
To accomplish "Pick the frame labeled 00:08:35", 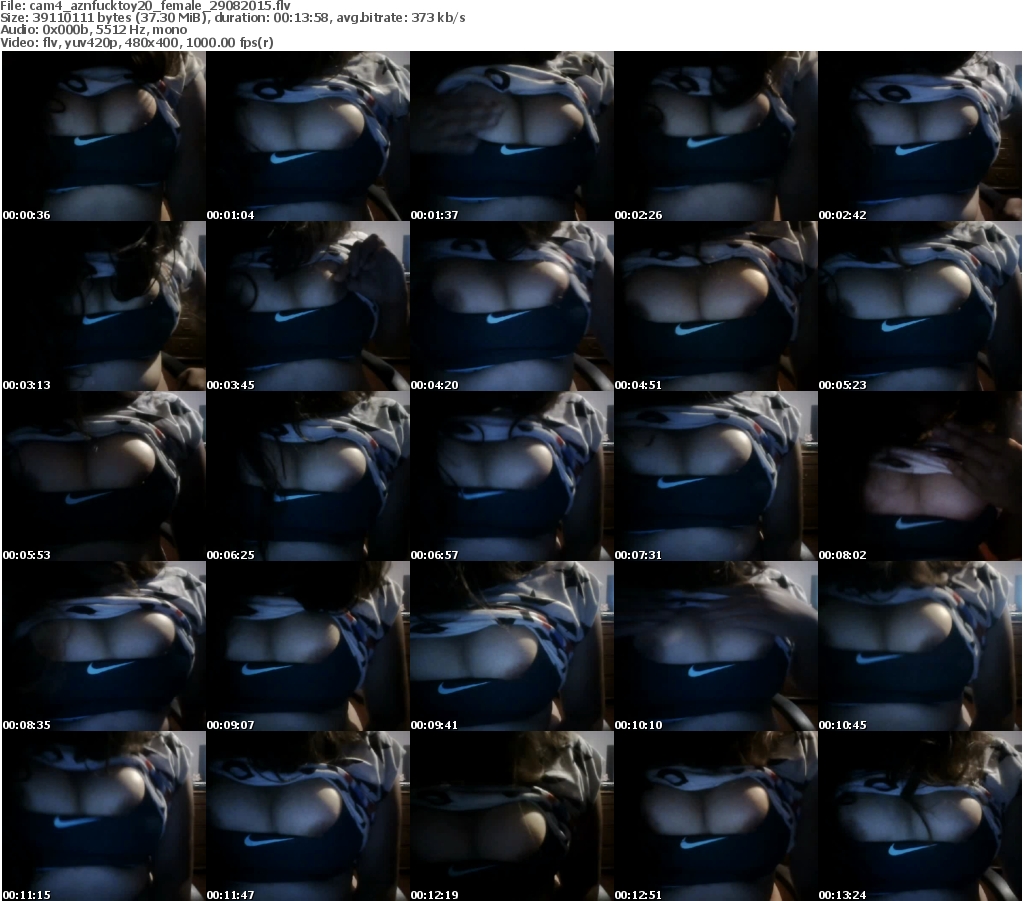I will click(104, 646).
